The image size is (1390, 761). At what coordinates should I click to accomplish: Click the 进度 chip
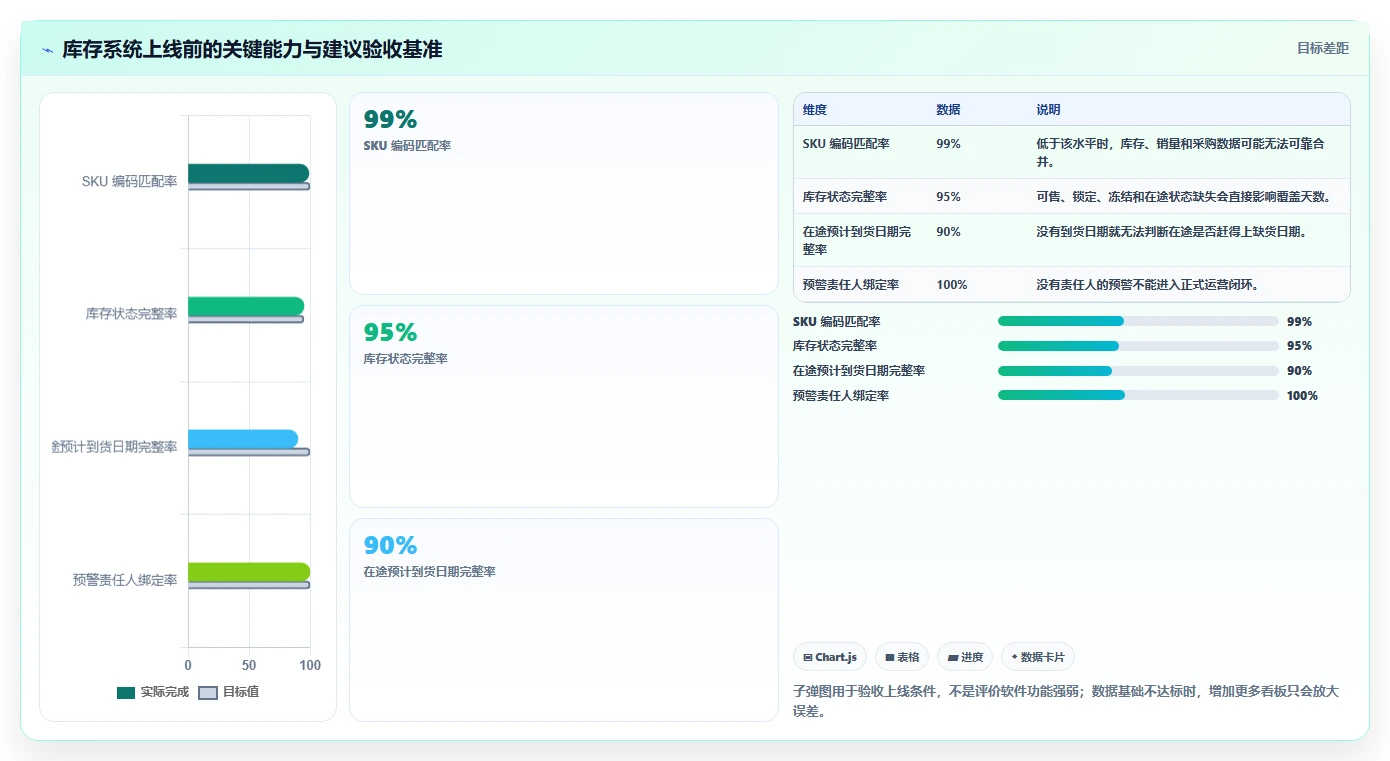(965, 657)
